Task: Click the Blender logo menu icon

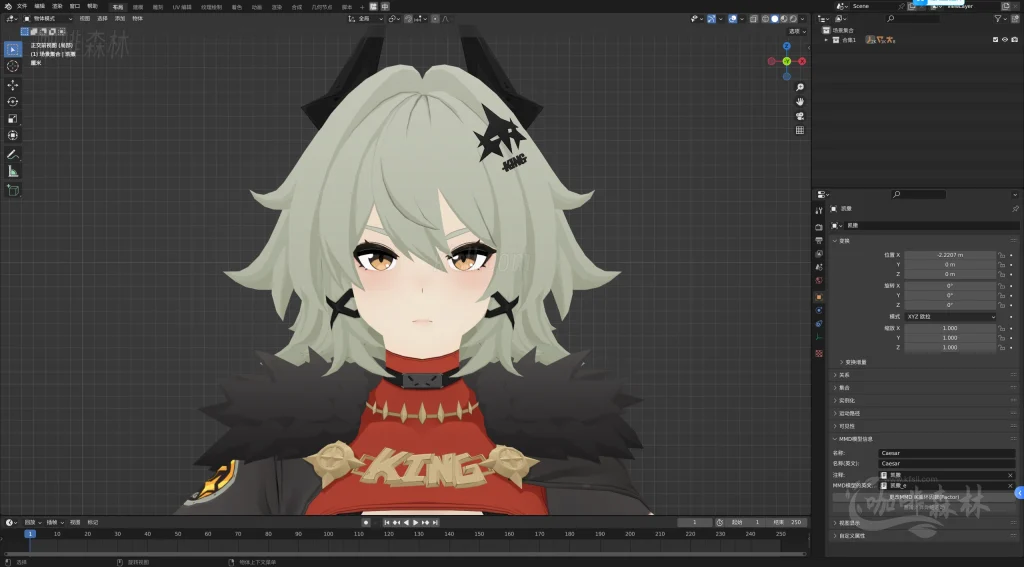Action: pos(8,6)
